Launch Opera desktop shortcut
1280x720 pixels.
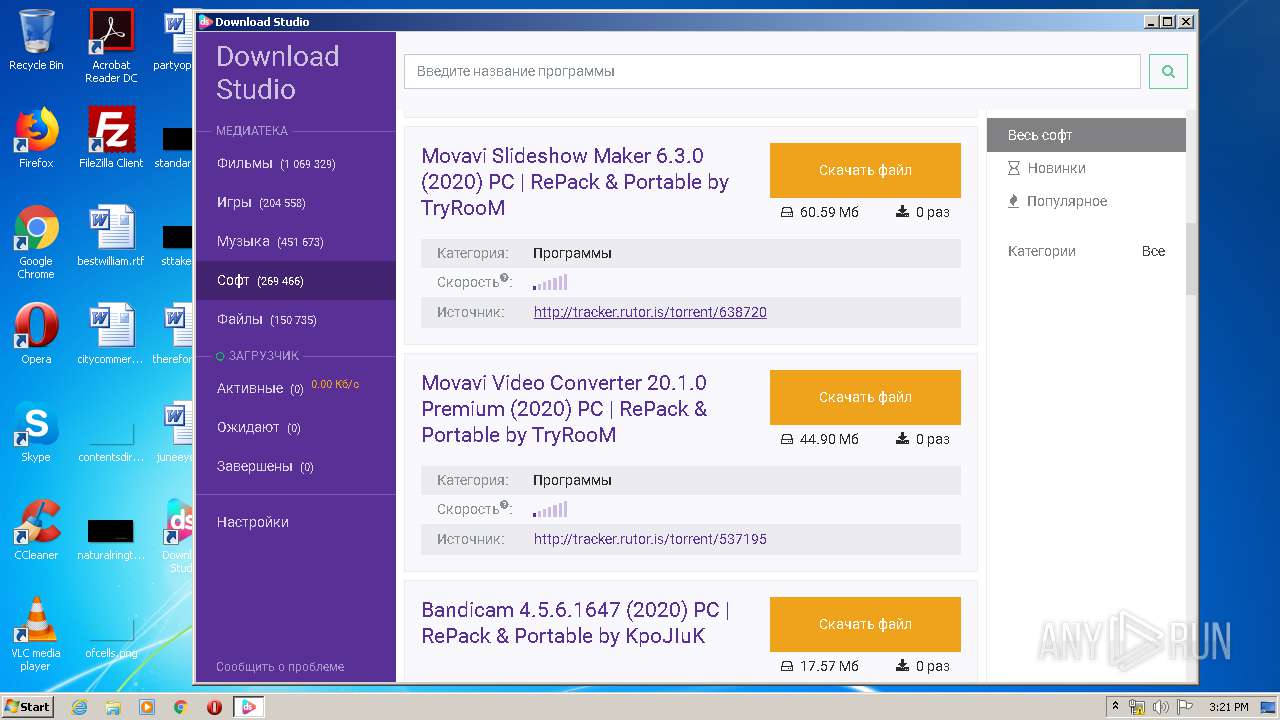(36, 334)
